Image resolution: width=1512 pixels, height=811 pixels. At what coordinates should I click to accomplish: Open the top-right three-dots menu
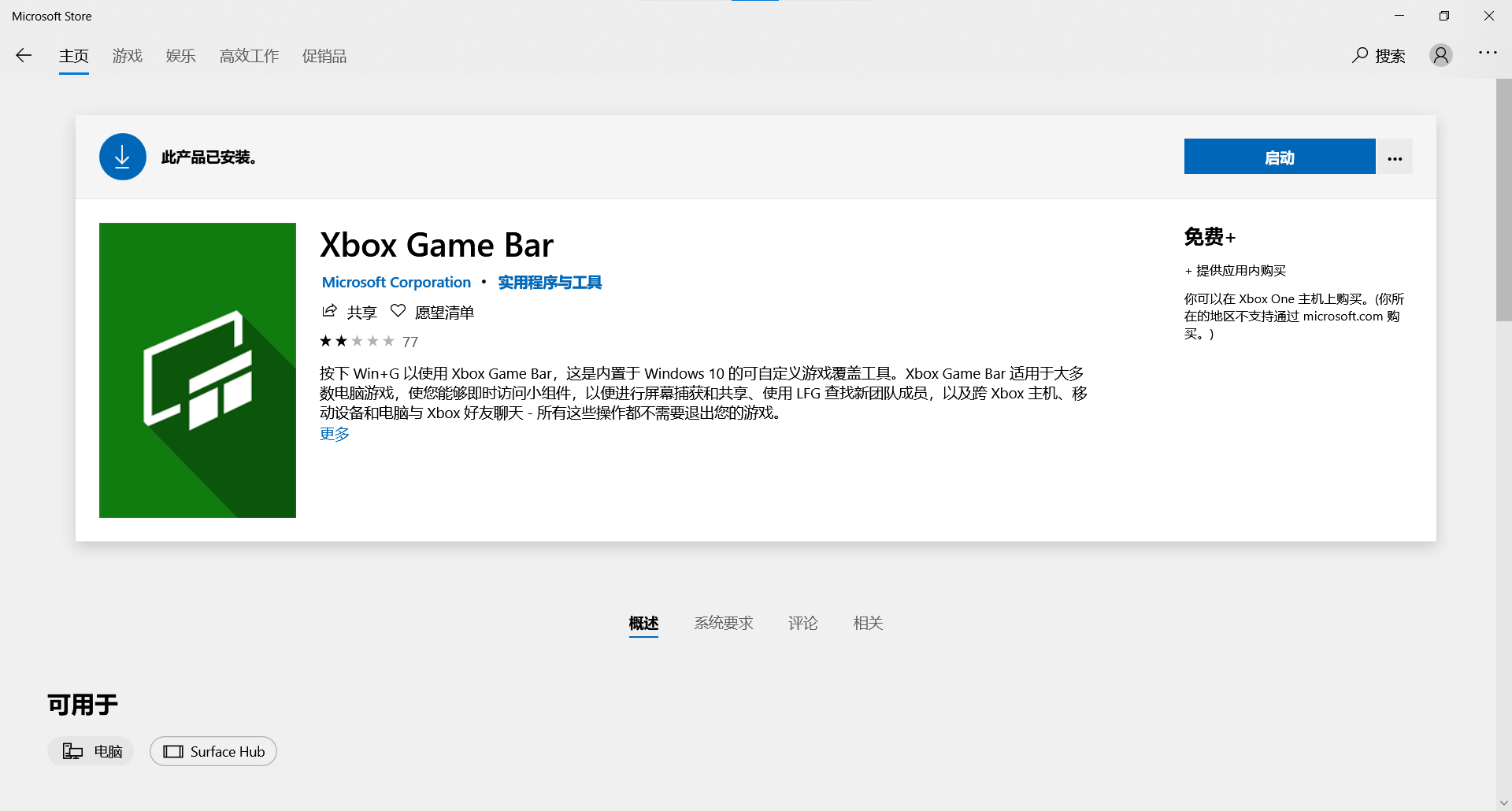click(1488, 53)
